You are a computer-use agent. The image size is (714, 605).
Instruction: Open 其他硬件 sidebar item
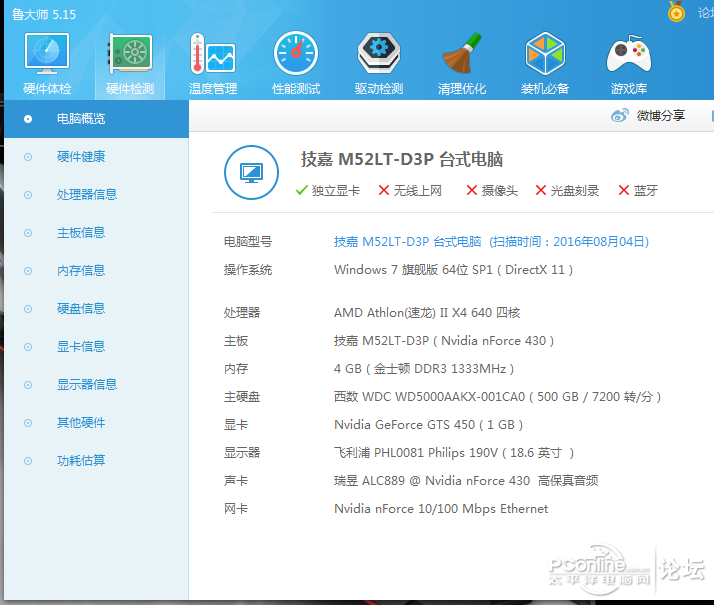[x=97, y=423]
